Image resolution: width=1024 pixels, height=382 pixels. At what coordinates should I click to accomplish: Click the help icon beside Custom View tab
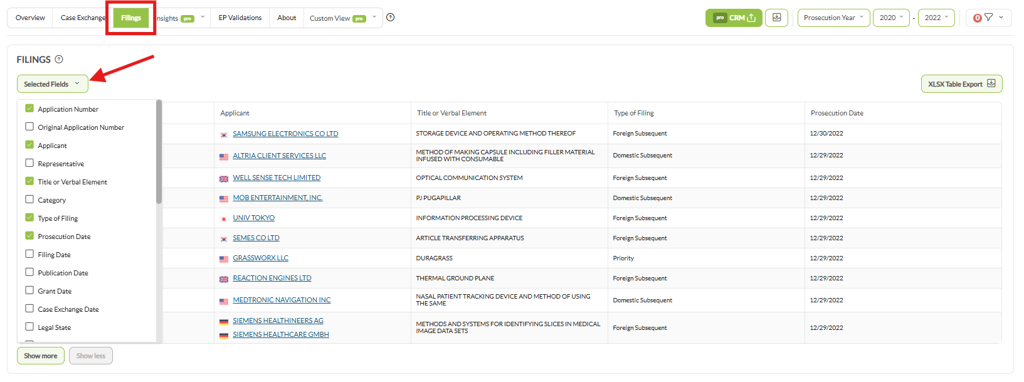(391, 18)
